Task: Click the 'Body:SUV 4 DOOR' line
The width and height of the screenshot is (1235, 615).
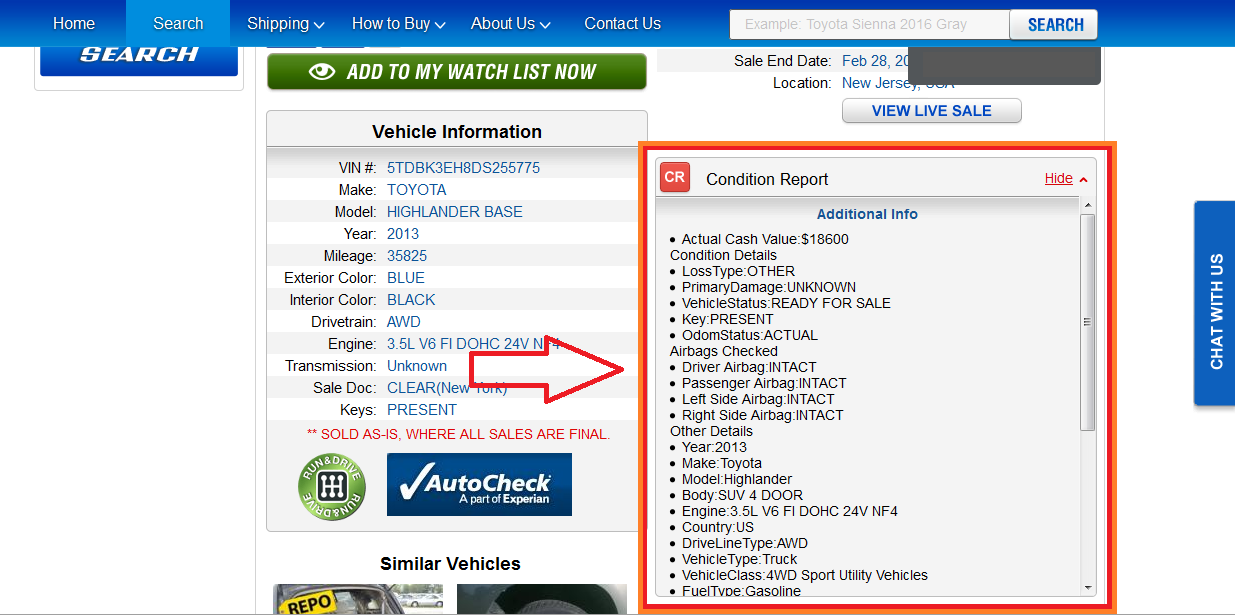Action: click(742, 495)
